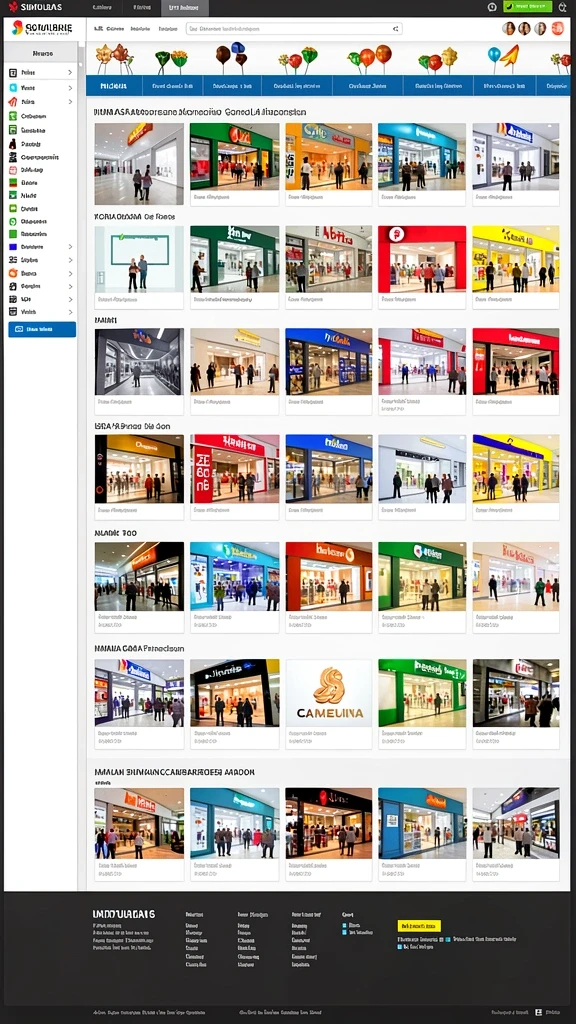Open the first tab in top dark bar
This screenshot has width=576, height=1024.
(101, 8)
